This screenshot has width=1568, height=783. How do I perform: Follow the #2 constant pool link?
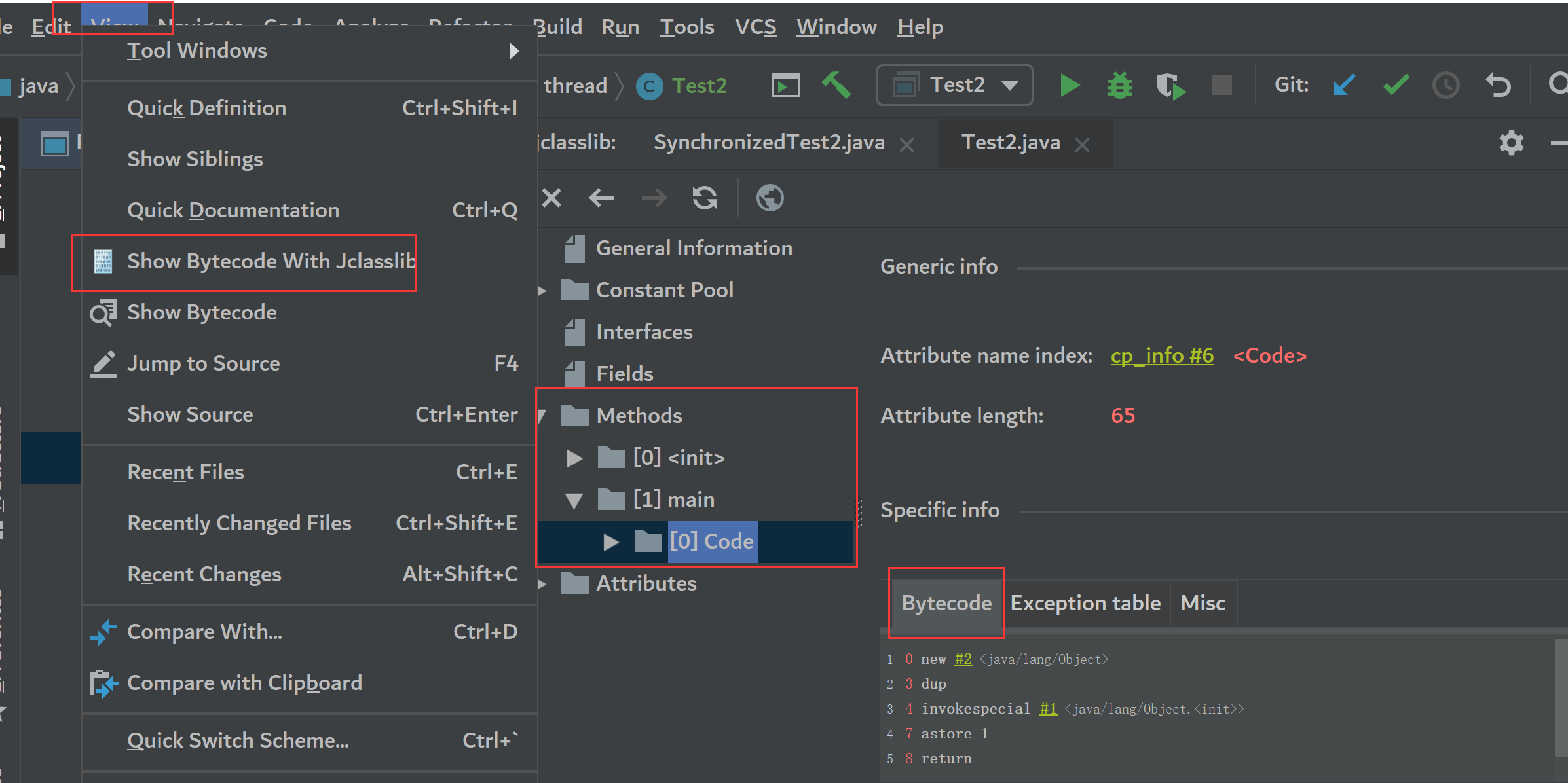pos(963,659)
